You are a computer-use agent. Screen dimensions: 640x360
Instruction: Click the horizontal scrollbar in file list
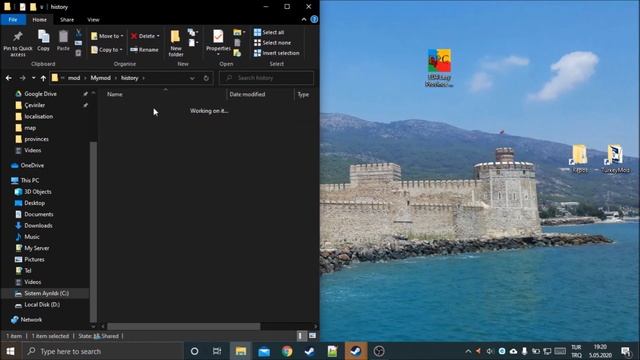coord(183,326)
